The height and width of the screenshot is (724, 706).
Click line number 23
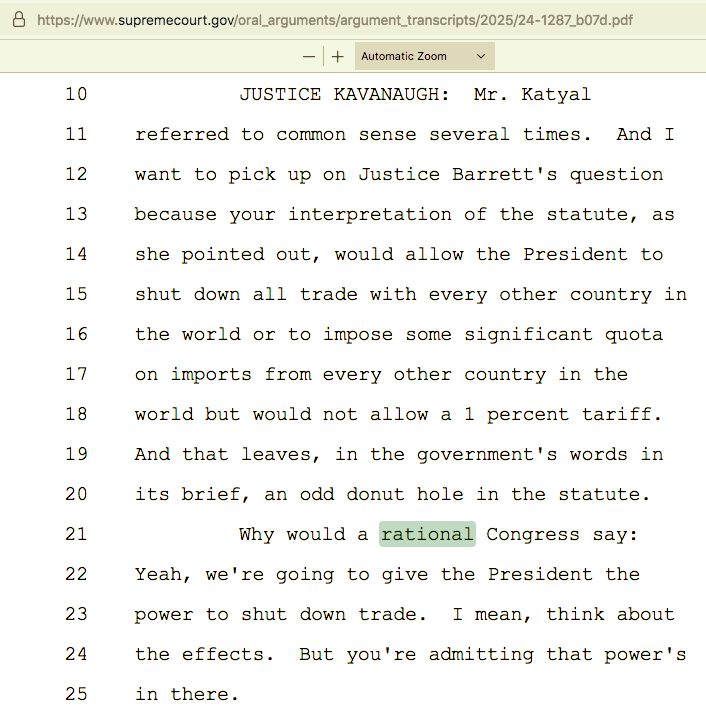pyautogui.click(x=76, y=614)
